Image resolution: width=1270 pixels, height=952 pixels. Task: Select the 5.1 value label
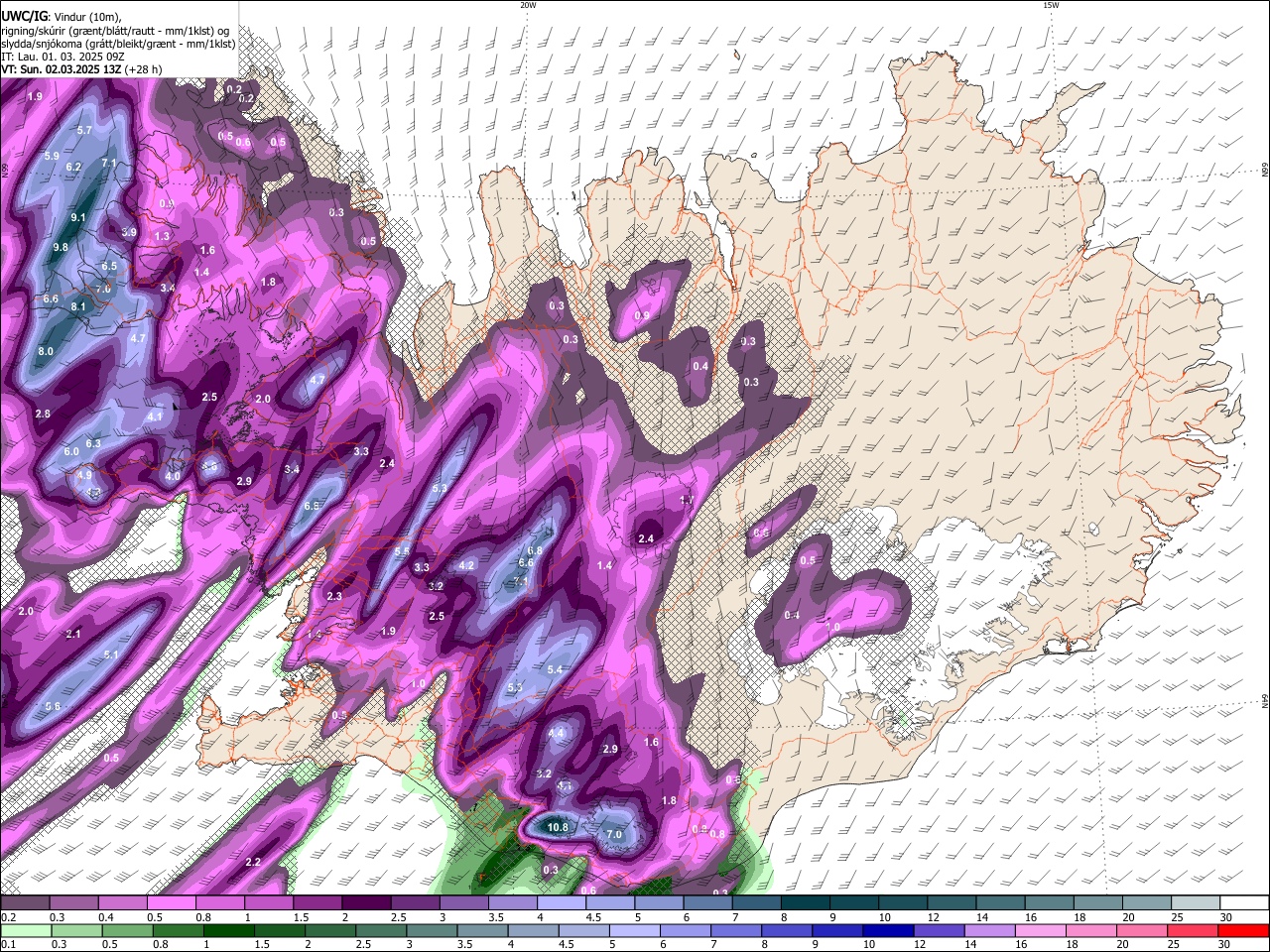(111, 654)
